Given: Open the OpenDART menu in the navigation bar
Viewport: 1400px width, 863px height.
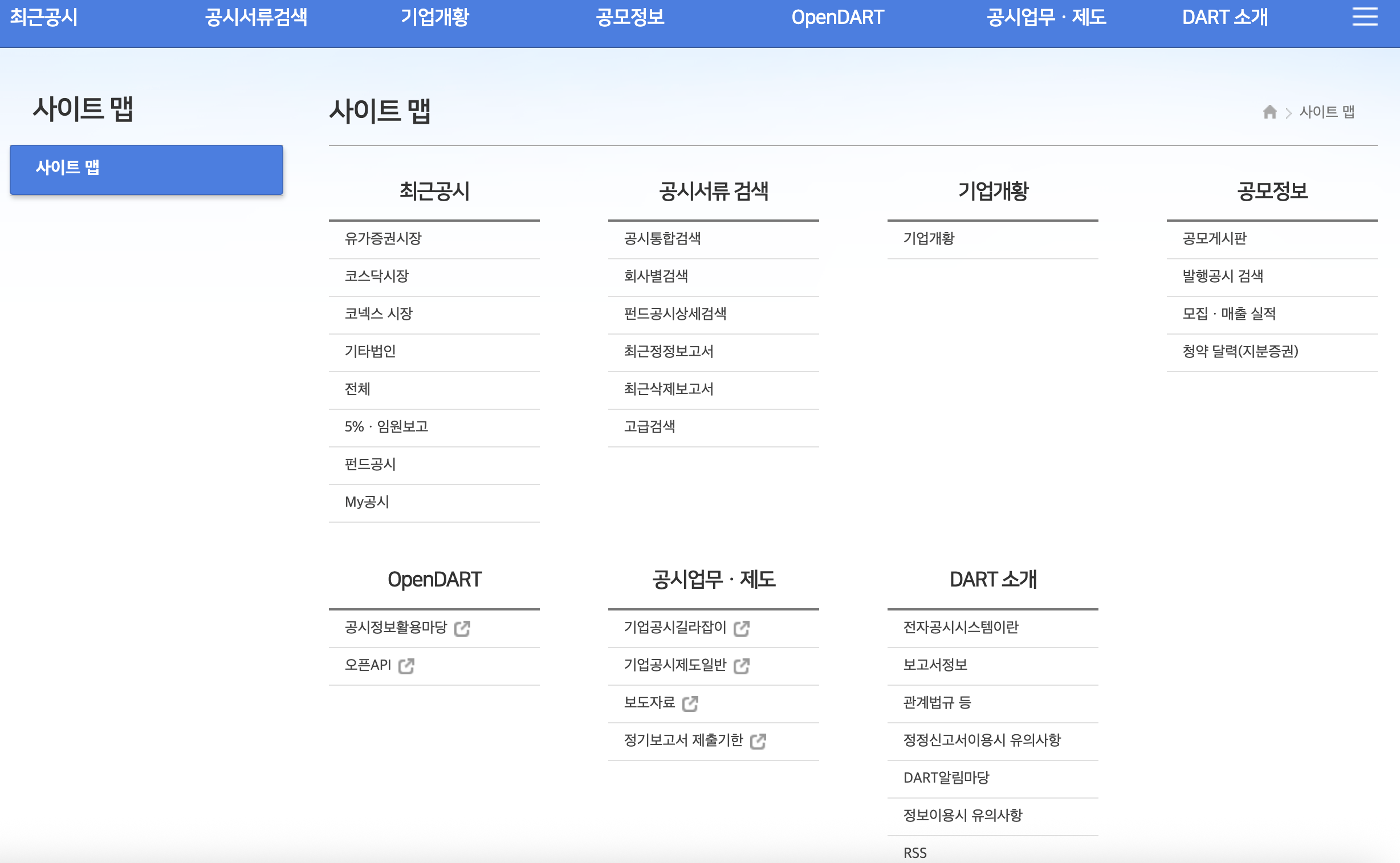Looking at the screenshot, I should pos(838,17).
